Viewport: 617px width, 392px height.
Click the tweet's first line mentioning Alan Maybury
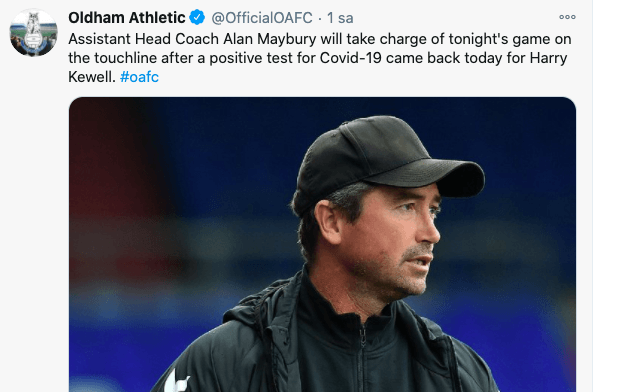(x=320, y=39)
